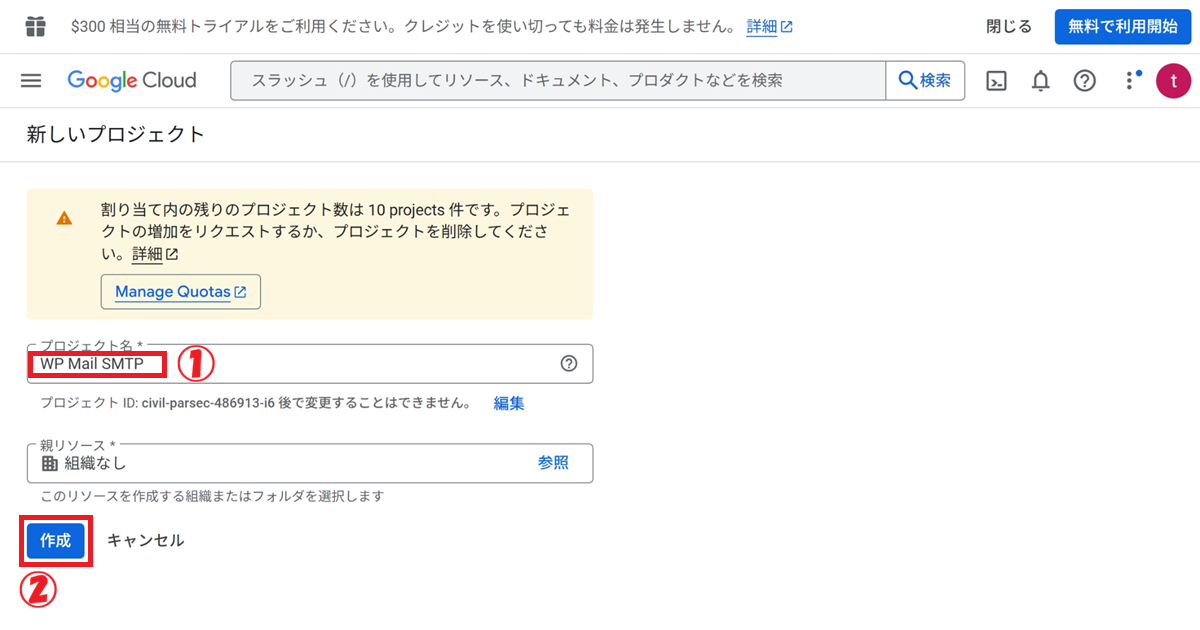Open the notifications bell
Screen dimensions: 1200x630
(1040, 81)
